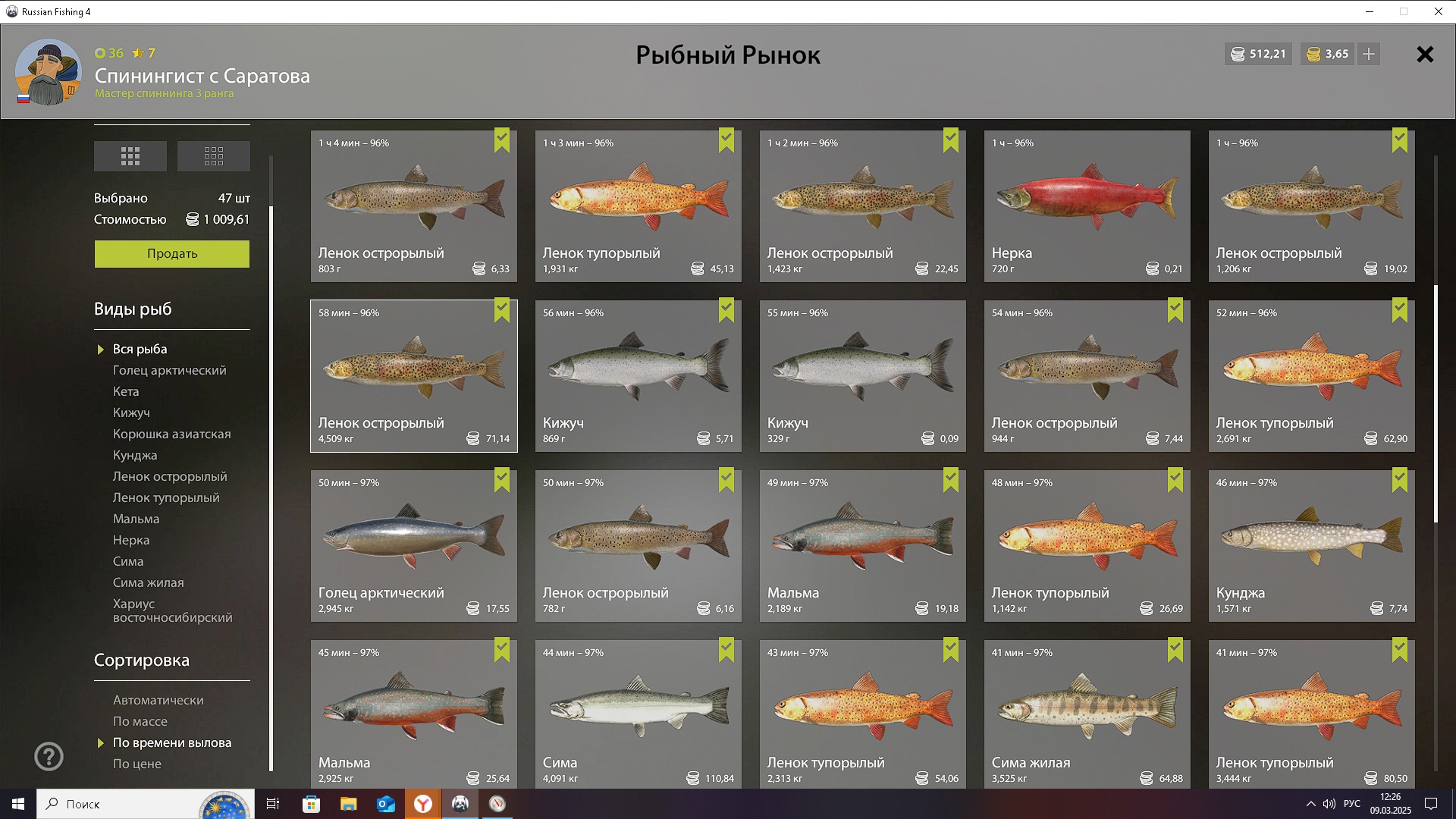The image size is (1456, 819).
Task: Filter by Сима in species list
Action: [128, 561]
